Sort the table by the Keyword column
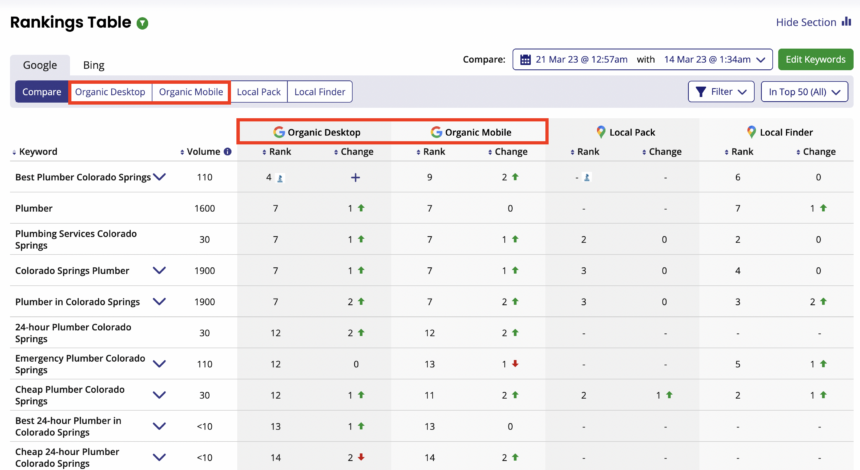 click(x=36, y=152)
